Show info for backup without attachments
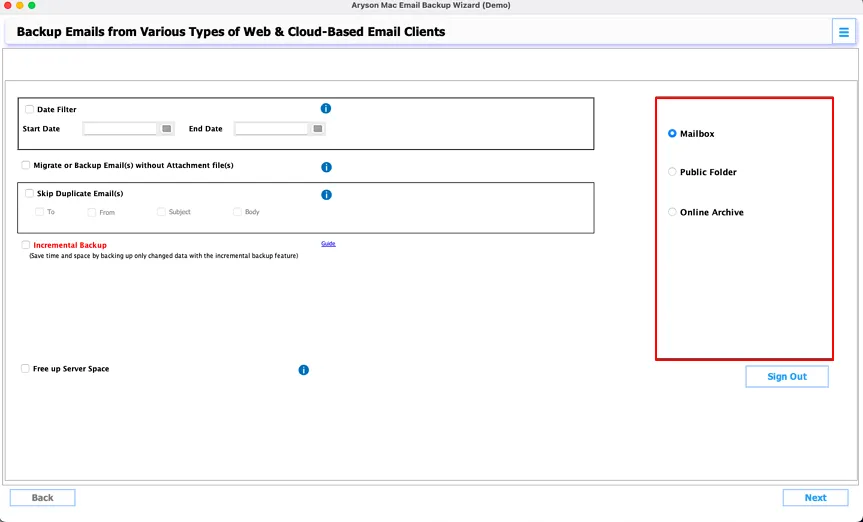 click(x=326, y=167)
